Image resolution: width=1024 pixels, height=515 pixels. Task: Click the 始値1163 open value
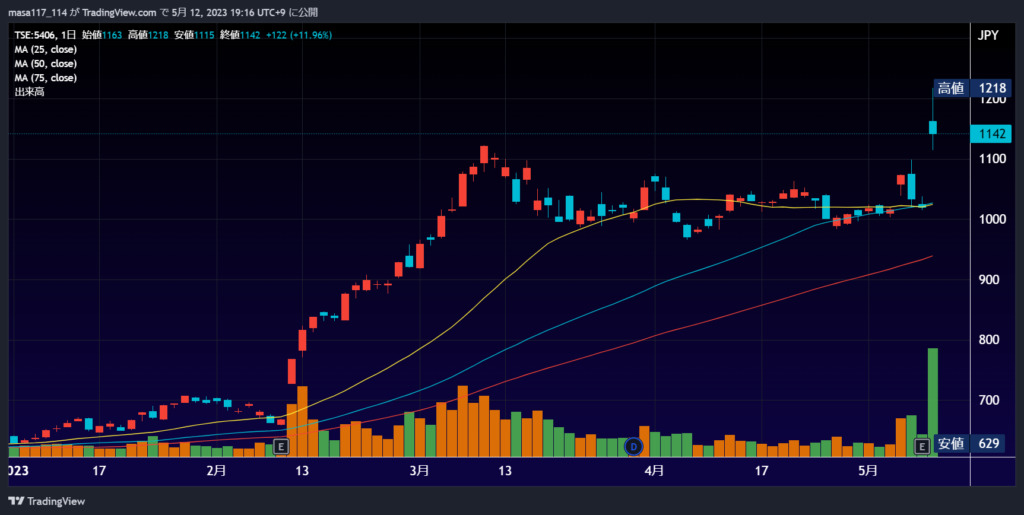point(102,35)
